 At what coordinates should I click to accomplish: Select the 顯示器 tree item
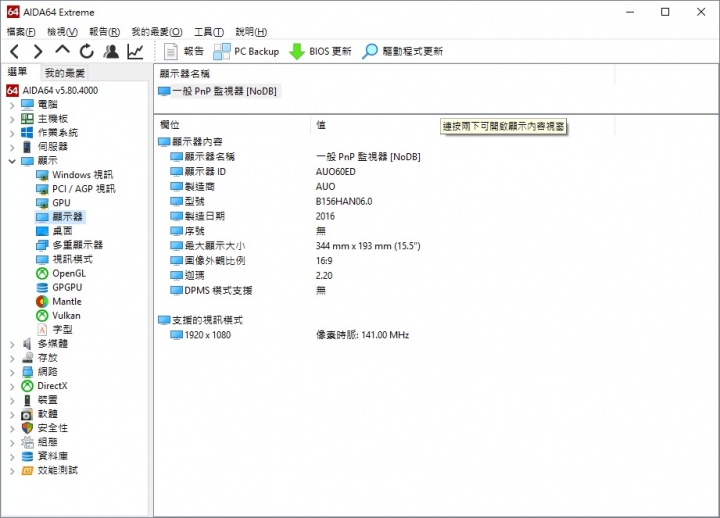coord(67,217)
